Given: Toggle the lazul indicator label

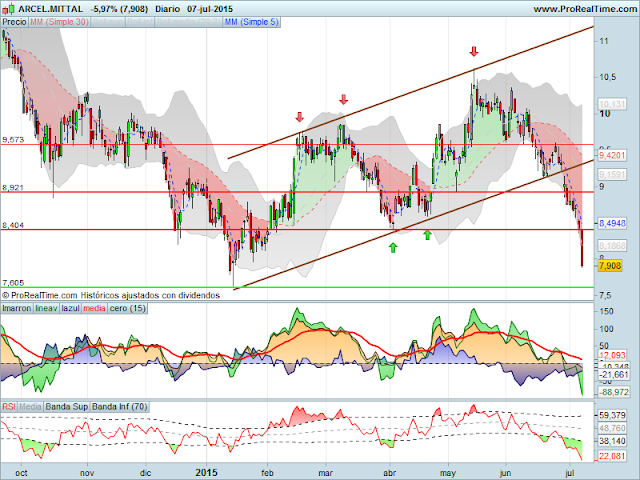Looking at the screenshot, I should [x=71, y=308].
